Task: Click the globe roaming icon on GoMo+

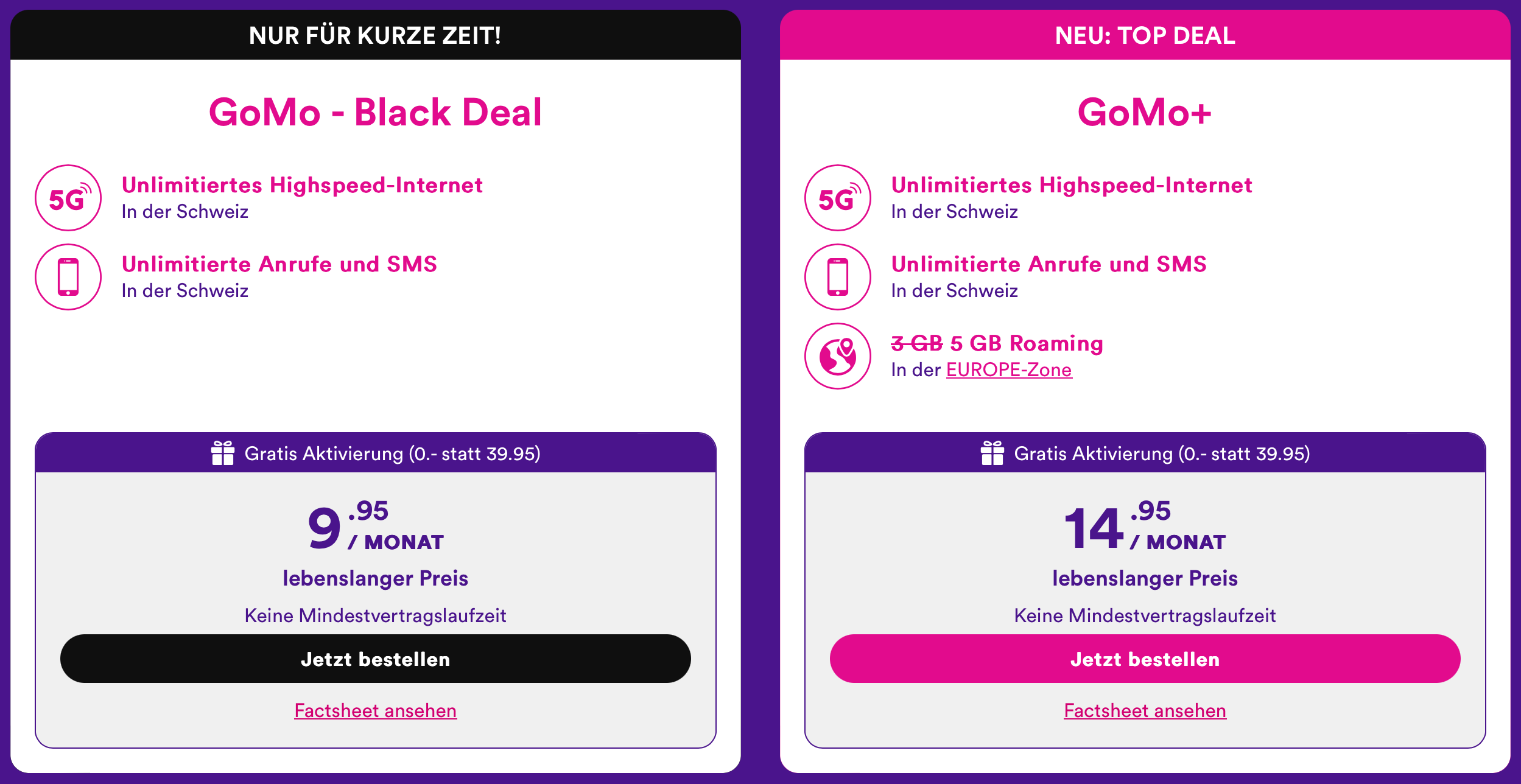Action: click(839, 355)
